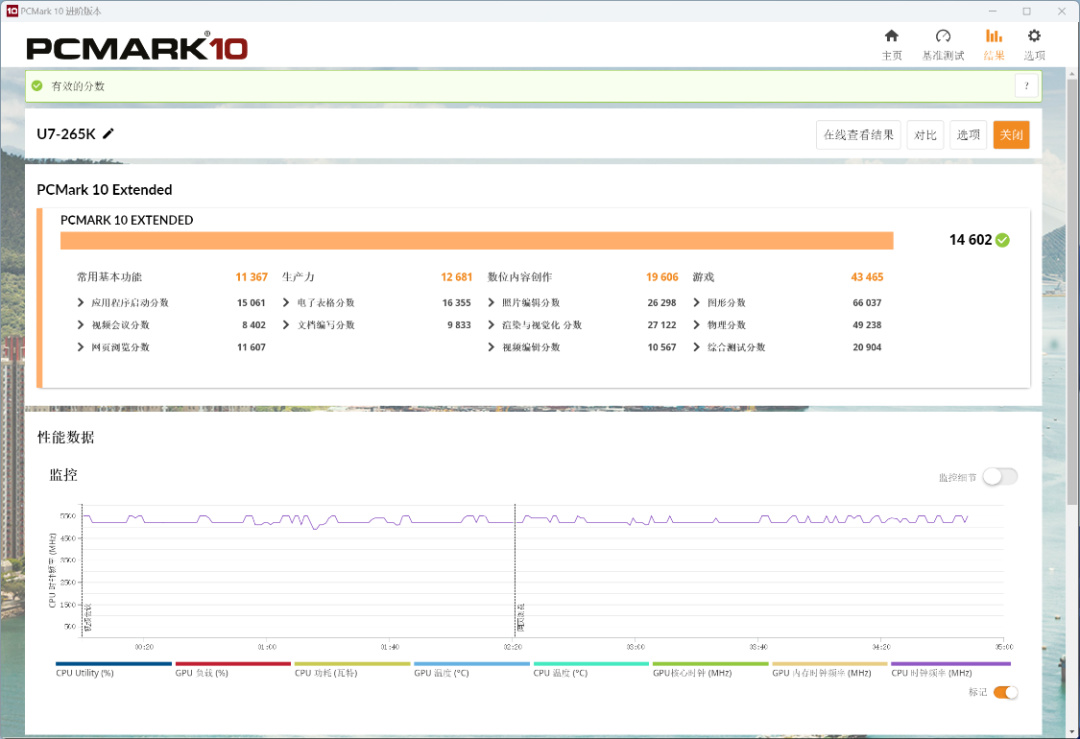The width and height of the screenshot is (1080, 739).
Task: Click the chart marker line at 02:20
Action: (x=515, y=570)
